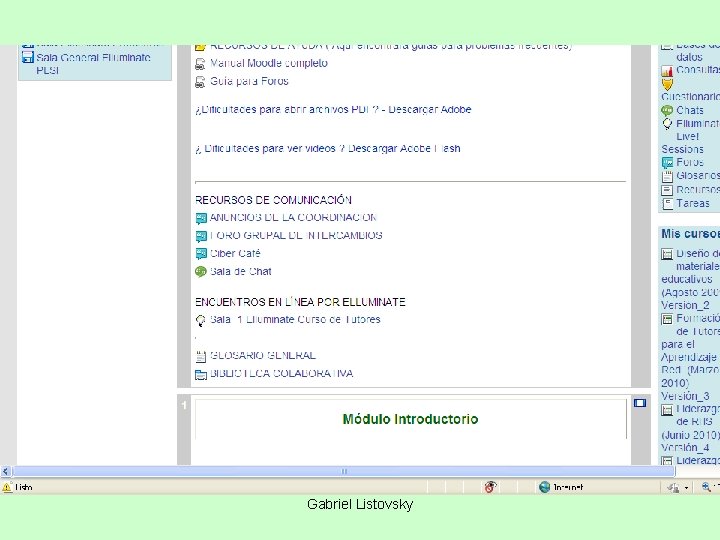Click the Recursos activity icon

[667, 190]
